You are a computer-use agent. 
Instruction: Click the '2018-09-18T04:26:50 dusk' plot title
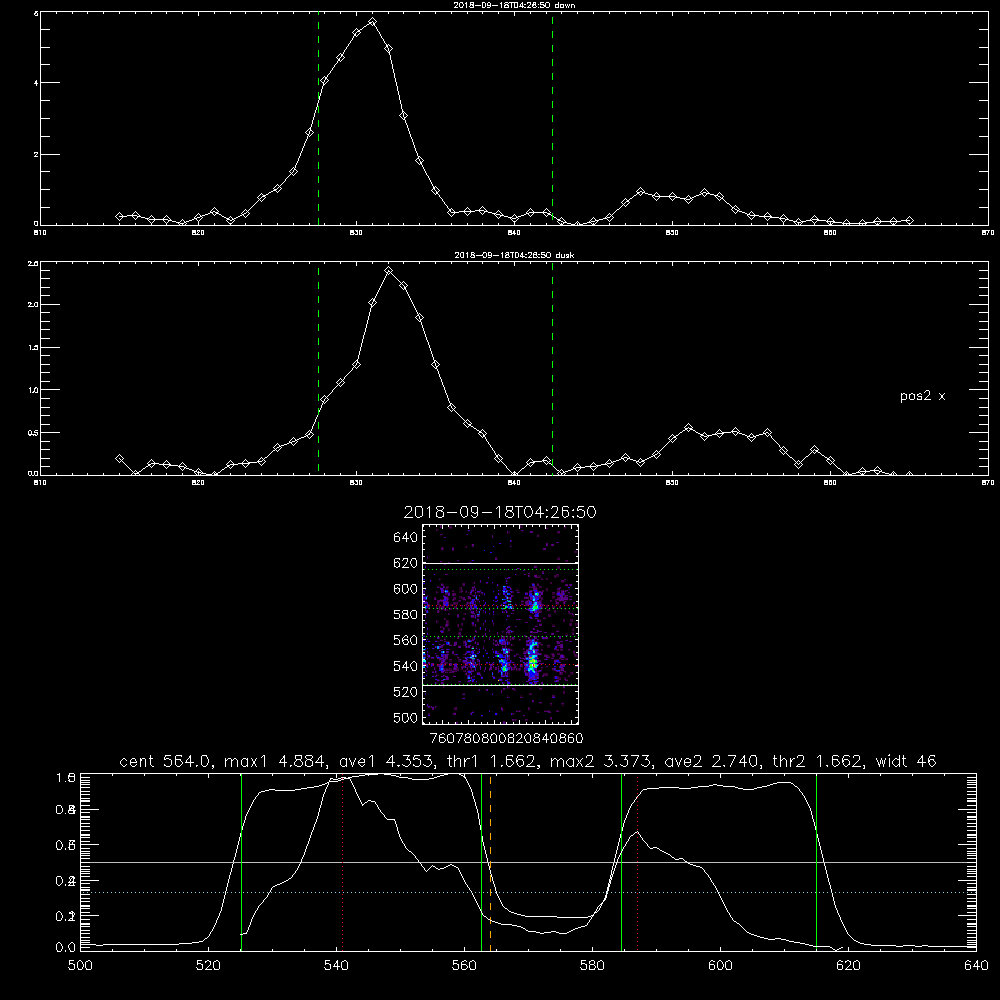coord(514,255)
